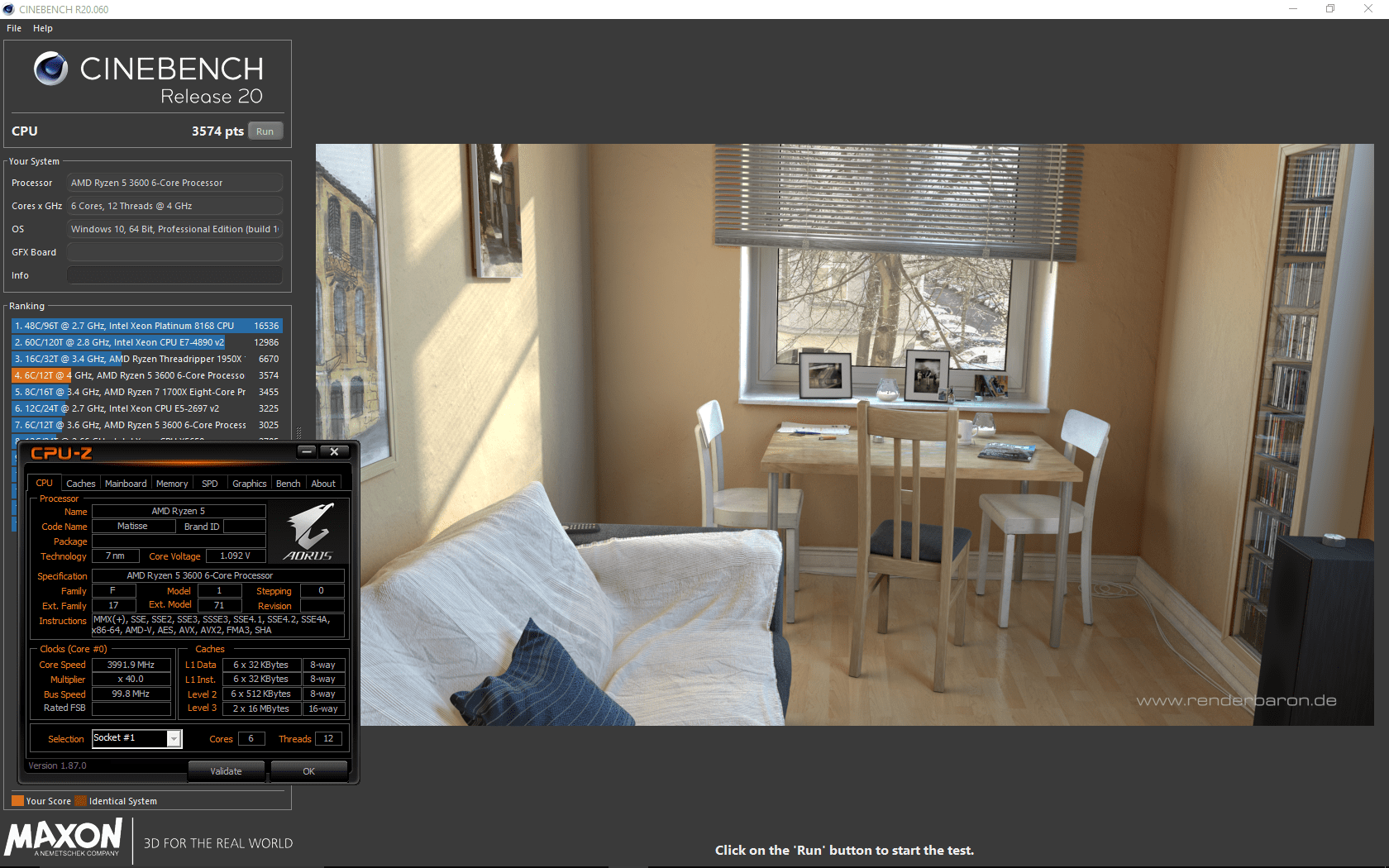Click the Info input field
This screenshot has height=868, width=1389.
(x=174, y=275)
